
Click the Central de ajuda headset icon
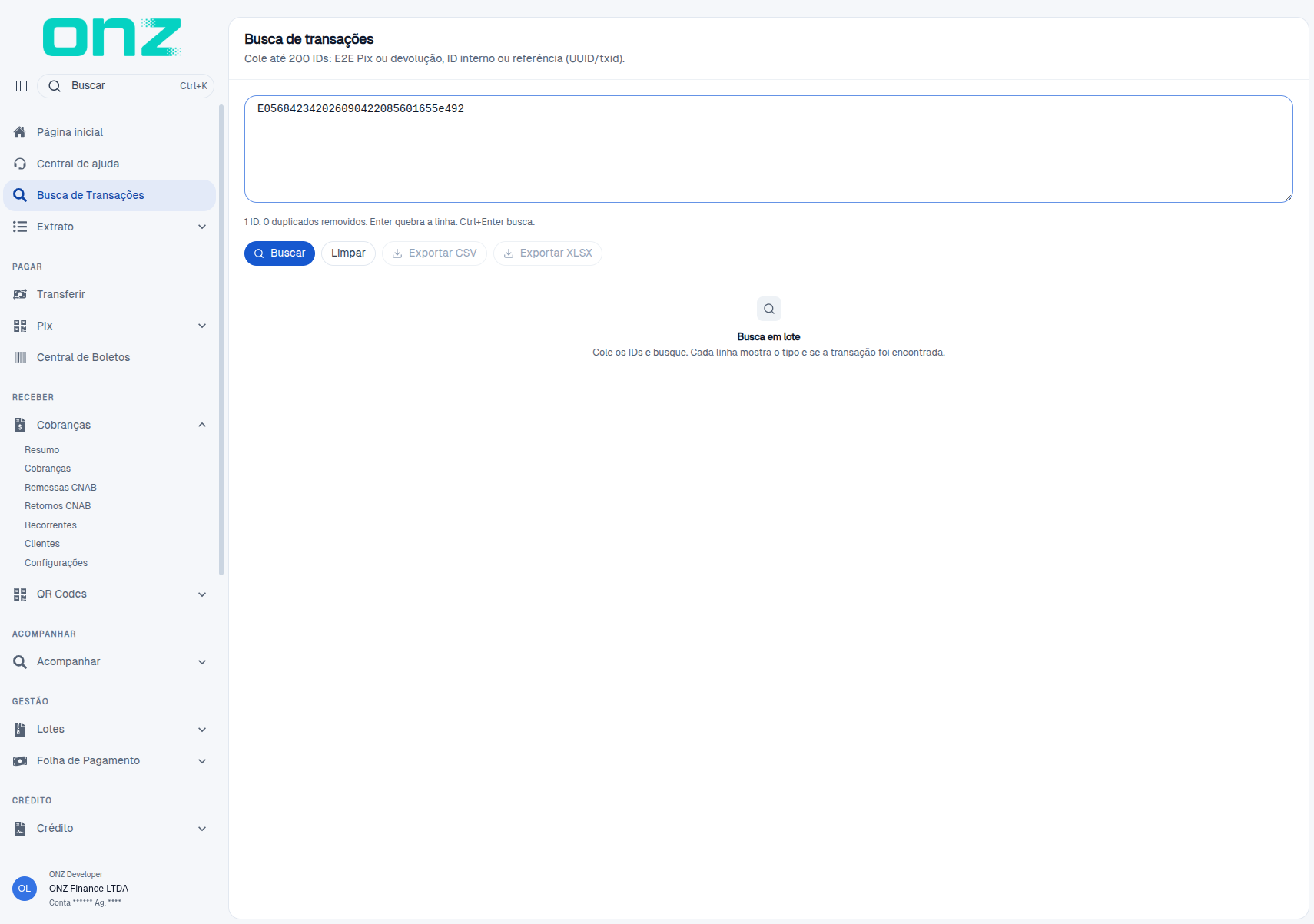[20, 164]
